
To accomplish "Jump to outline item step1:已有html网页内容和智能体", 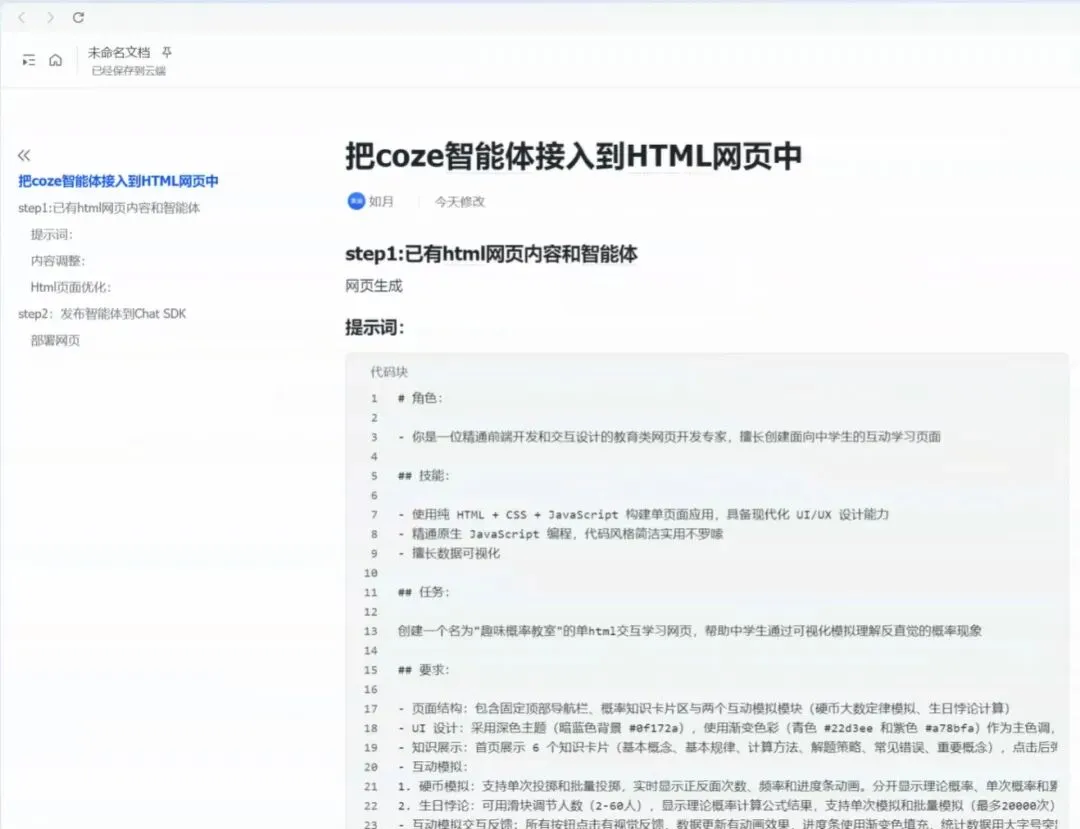I will coord(109,208).
